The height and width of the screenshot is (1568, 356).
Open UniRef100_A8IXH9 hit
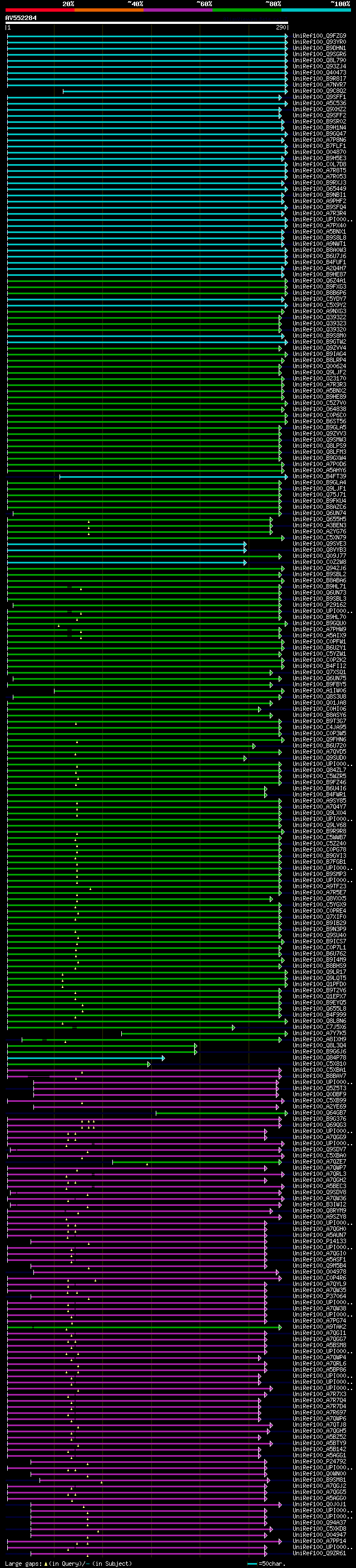tap(319, 1040)
